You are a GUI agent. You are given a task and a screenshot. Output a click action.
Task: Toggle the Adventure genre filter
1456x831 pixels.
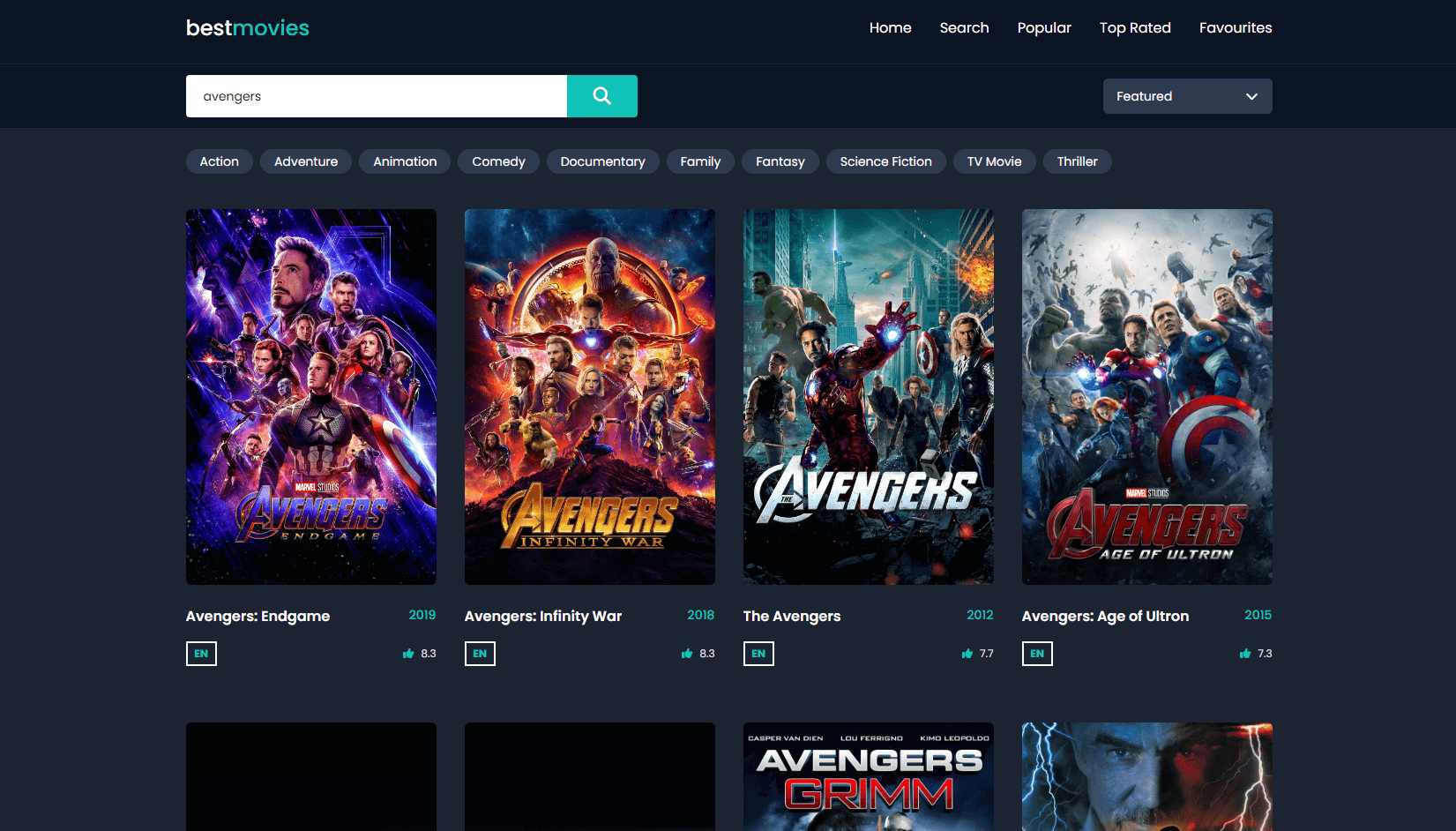pos(306,161)
